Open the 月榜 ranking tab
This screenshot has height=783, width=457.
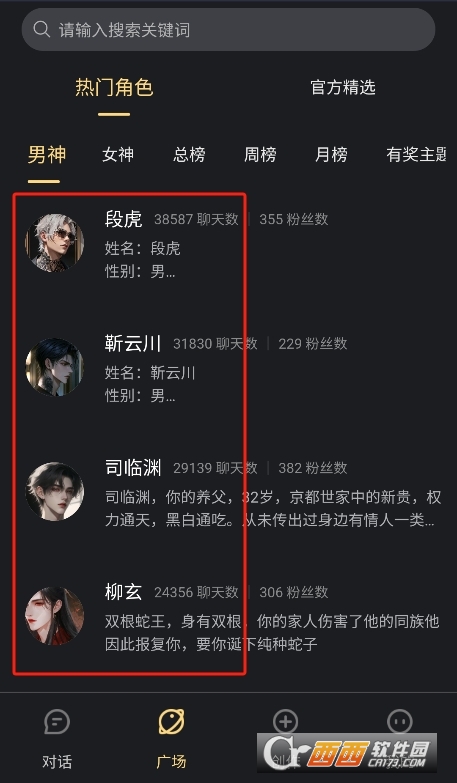tap(331, 154)
